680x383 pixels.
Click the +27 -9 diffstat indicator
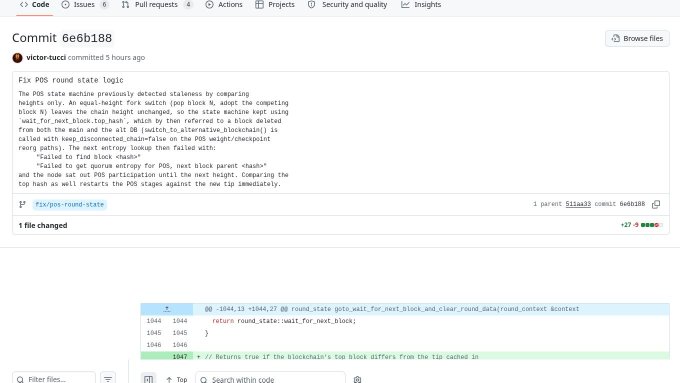[641, 225]
